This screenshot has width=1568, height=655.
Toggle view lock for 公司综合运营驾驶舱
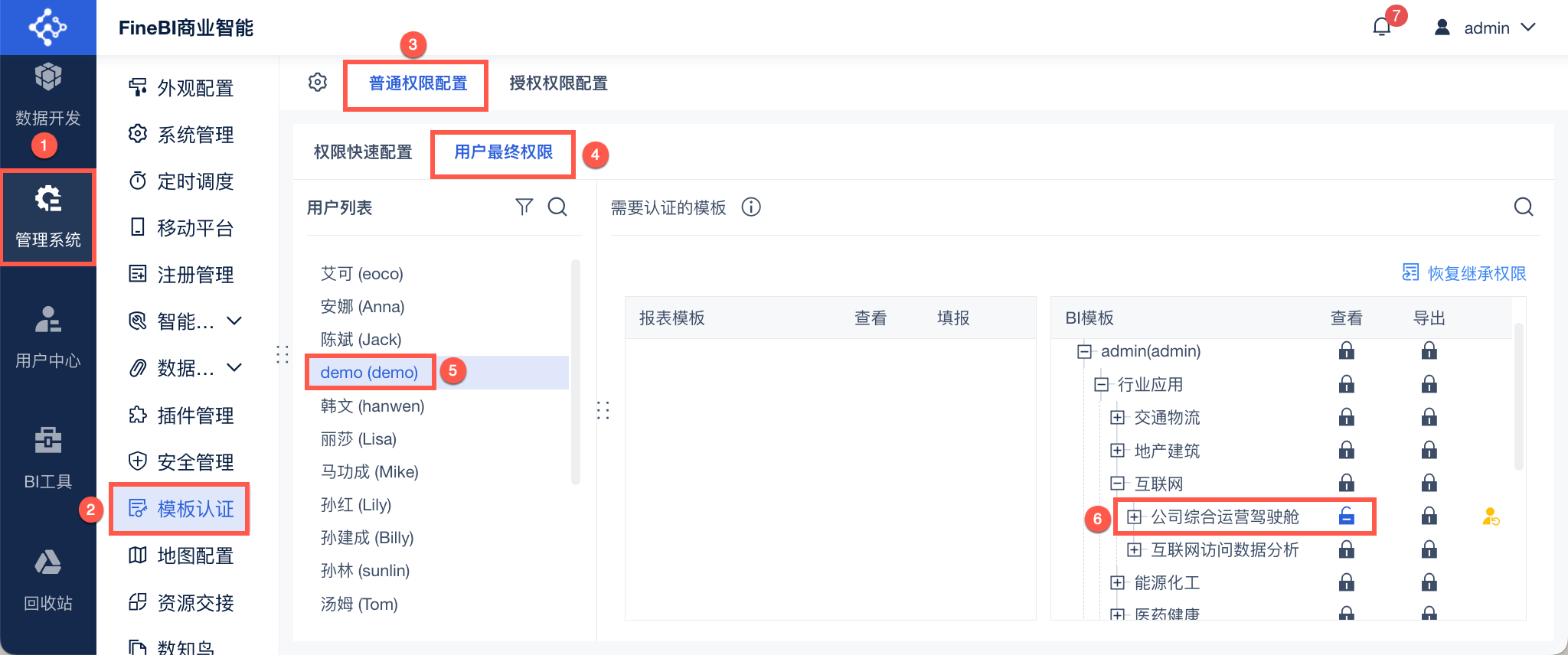(1346, 517)
